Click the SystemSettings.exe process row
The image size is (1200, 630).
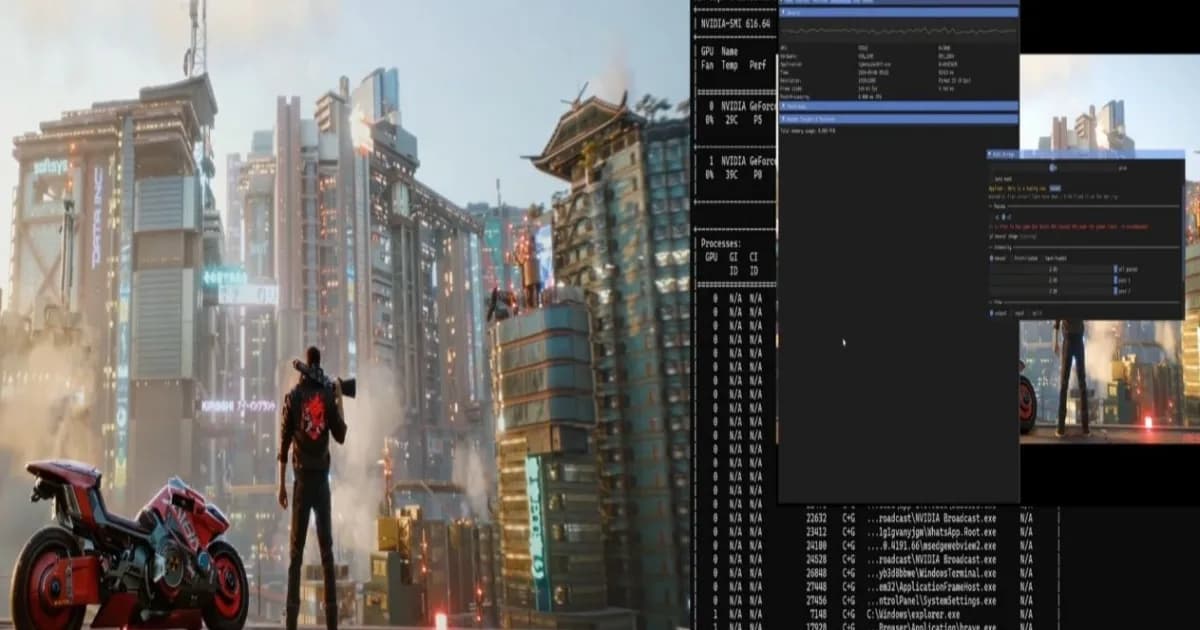tap(871, 601)
